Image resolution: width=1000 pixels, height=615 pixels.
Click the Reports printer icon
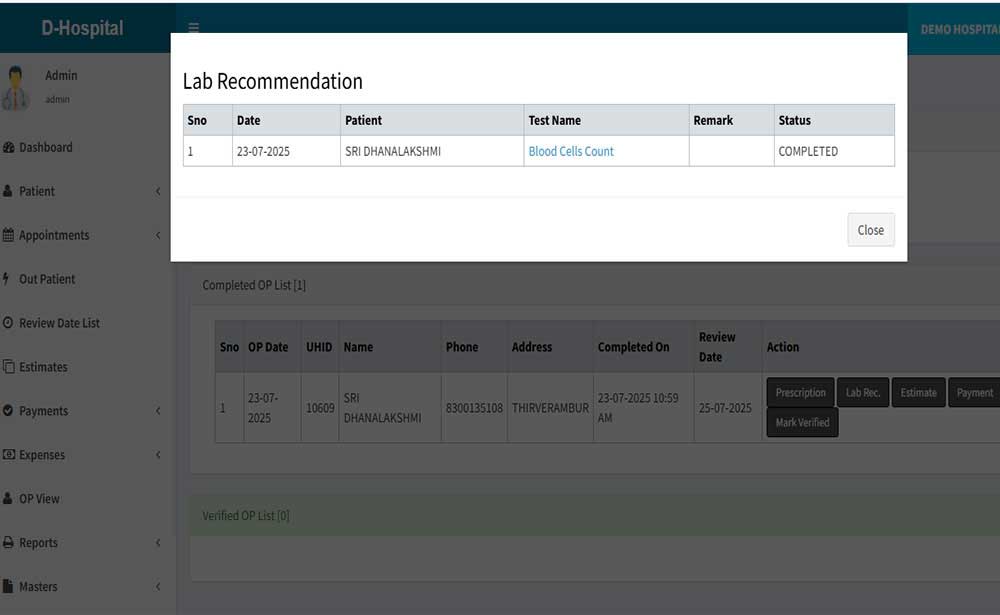click(x=9, y=543)
